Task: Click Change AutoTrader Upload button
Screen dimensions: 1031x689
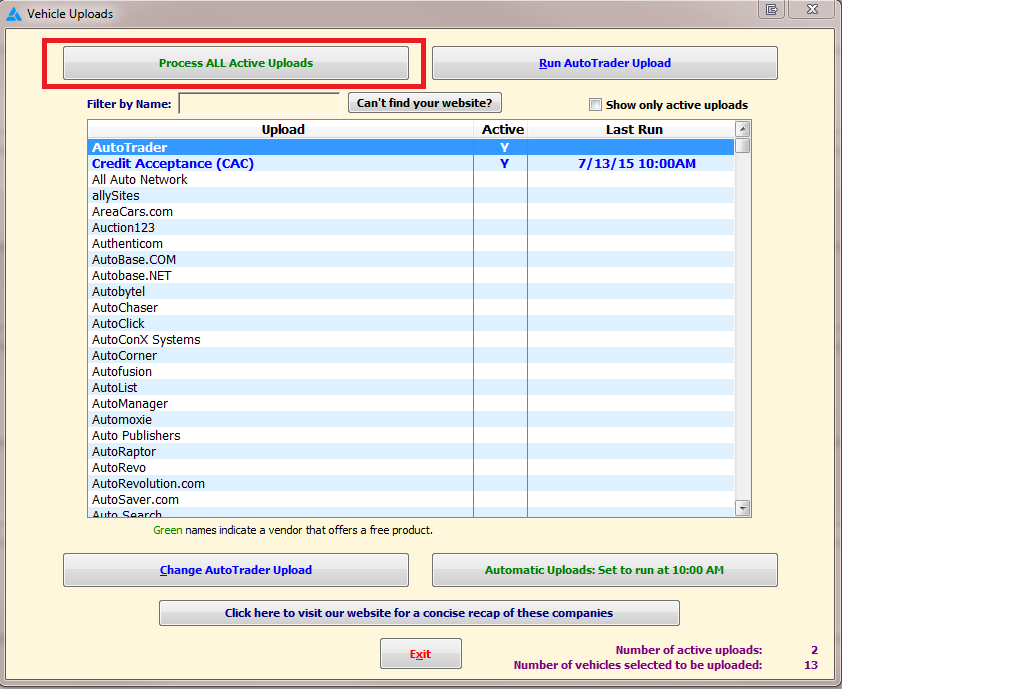Action: pyautogui.click(x=235, y=570)
